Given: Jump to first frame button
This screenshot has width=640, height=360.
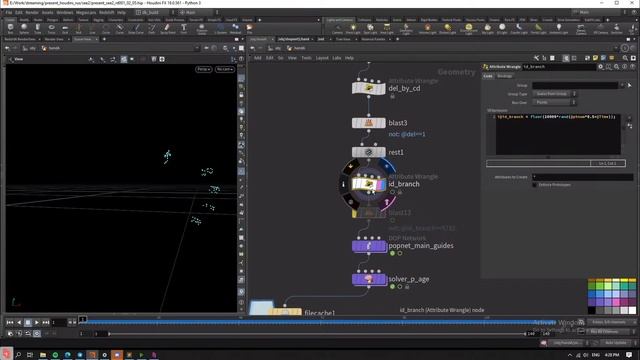Looking at the screenshot, I should click(x=10, y=322).
